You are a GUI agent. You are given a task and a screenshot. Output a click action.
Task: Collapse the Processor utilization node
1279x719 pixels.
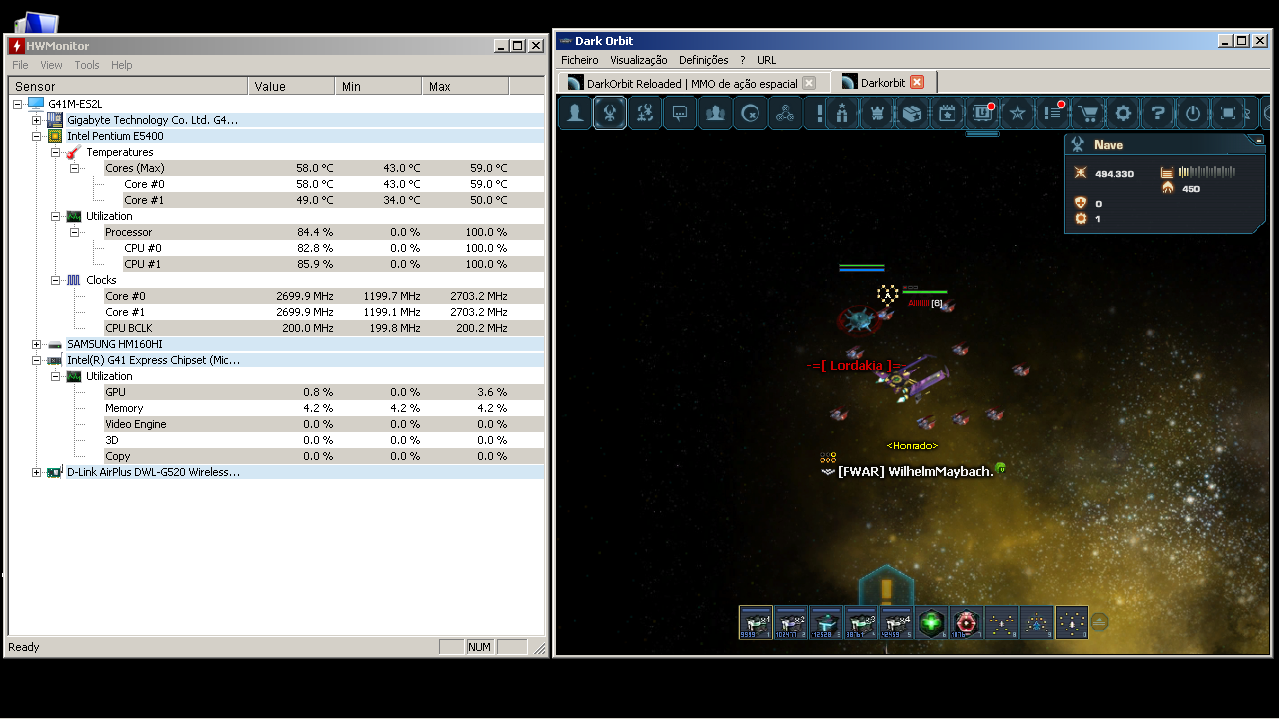[x=75, y=232]
